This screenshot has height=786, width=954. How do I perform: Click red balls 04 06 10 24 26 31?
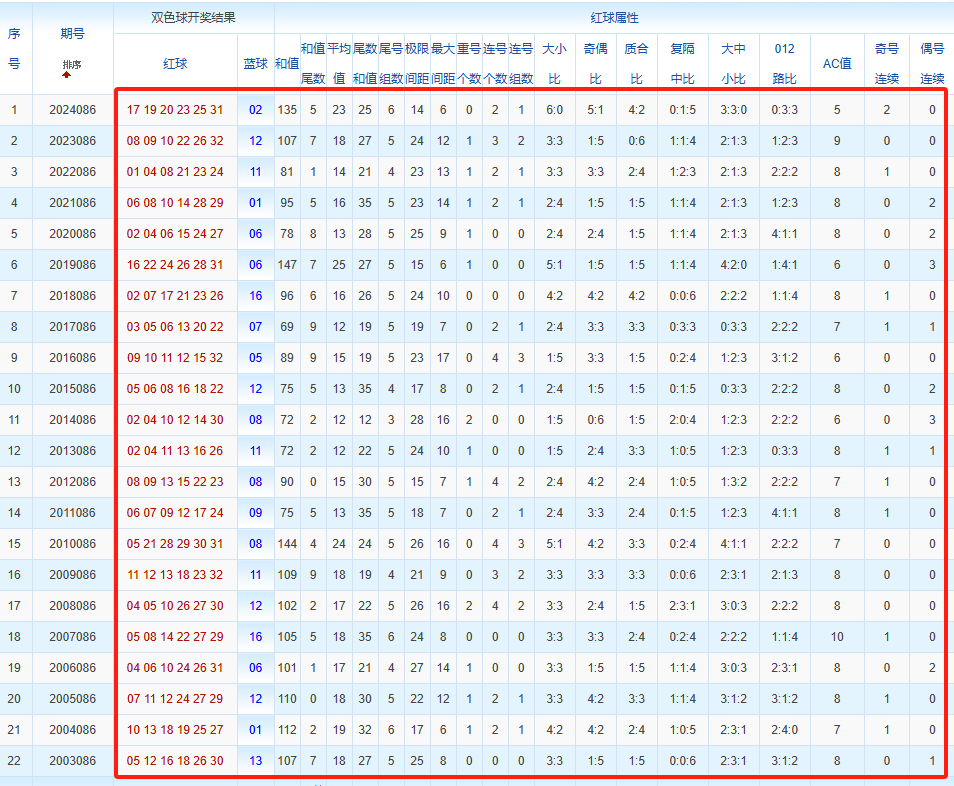coord(175,669)
